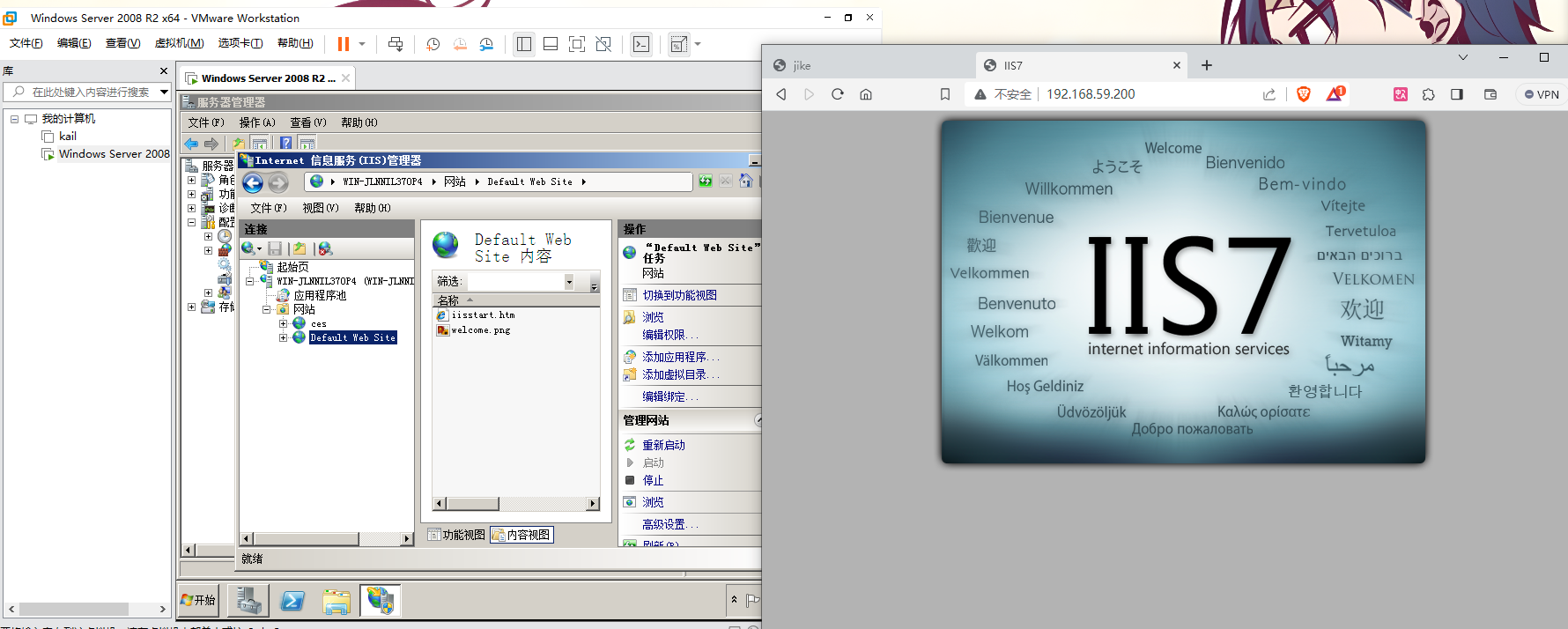Click the 编辑绑定... action link
Screen dimensions: 1568x629
pos(669,396)
